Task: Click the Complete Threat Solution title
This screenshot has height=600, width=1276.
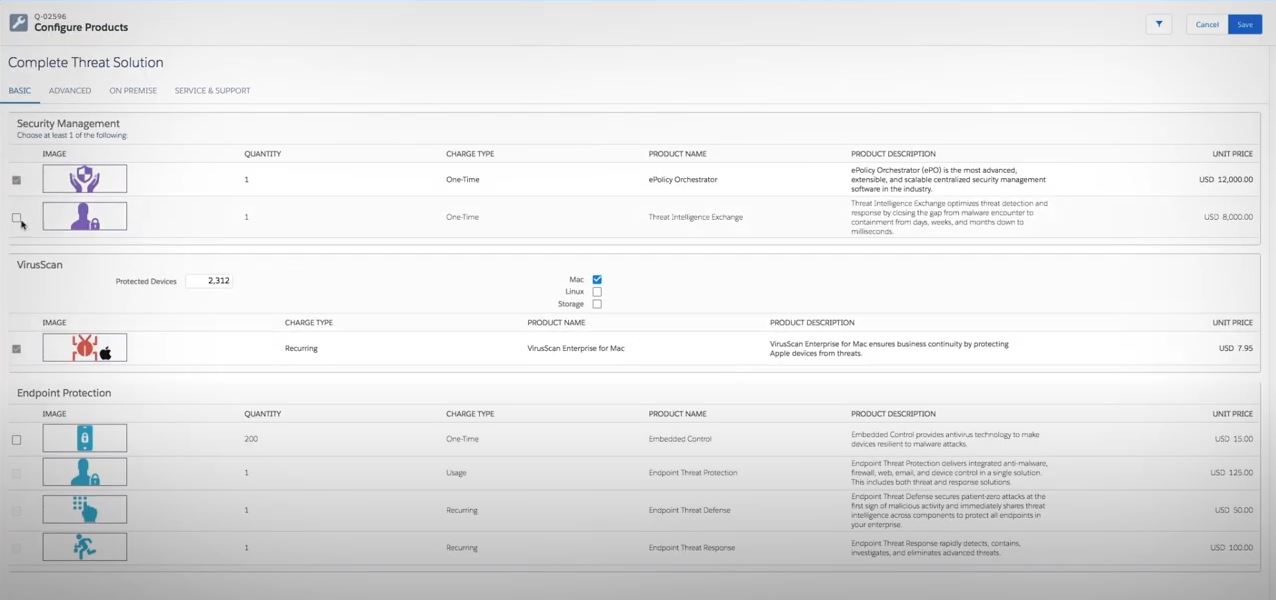Action: pyautogui.click(x=86, y=62)
